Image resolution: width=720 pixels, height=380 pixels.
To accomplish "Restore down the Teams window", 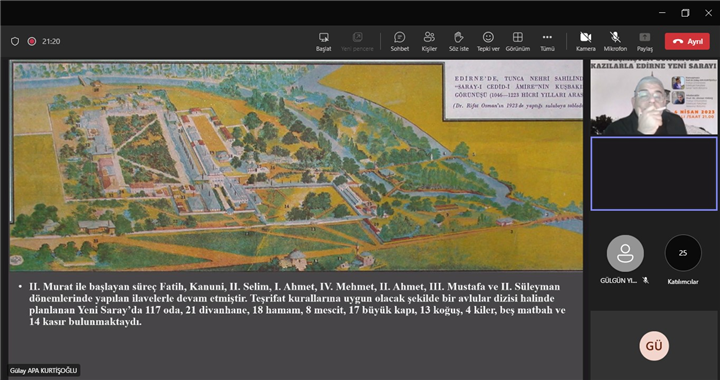I will [685, 13].
